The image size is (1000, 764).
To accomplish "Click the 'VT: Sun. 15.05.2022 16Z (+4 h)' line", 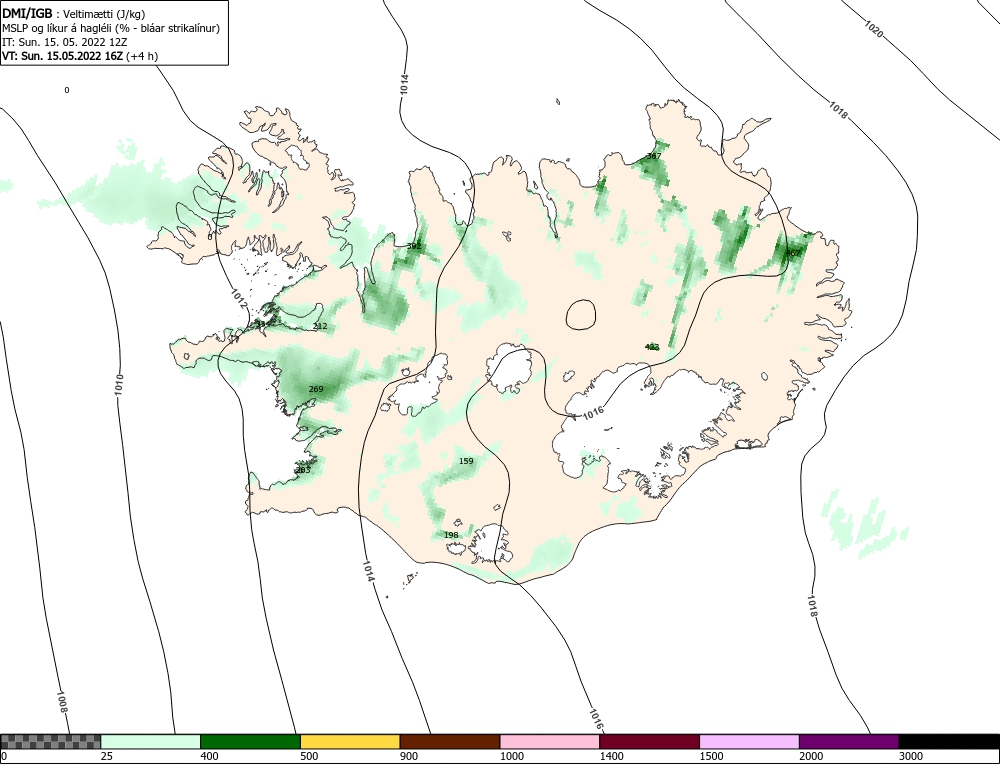I will point(80,55).
